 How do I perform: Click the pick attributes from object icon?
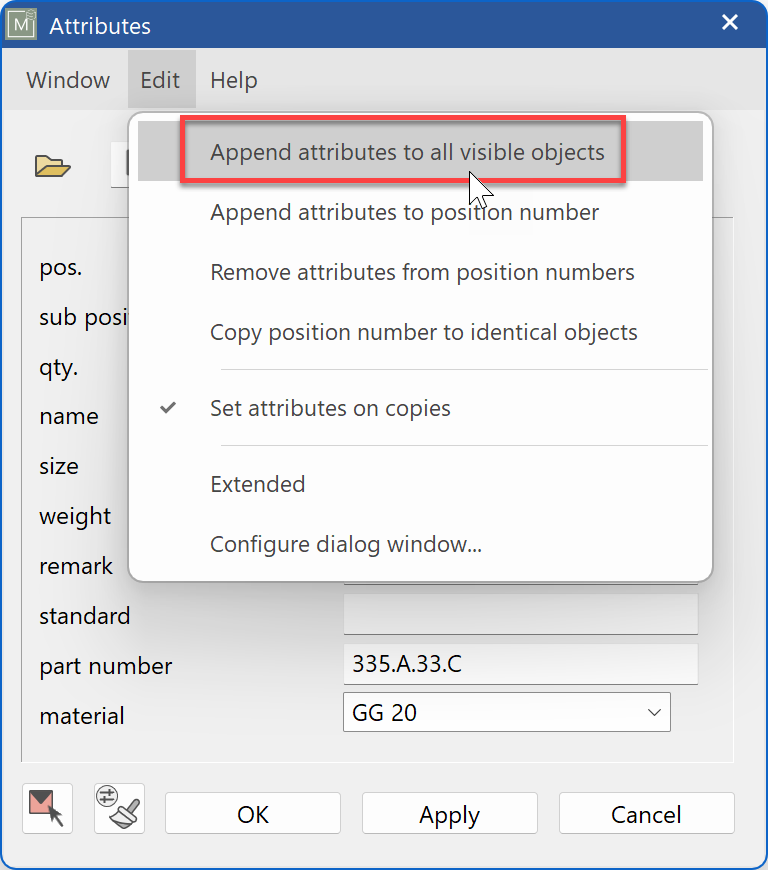pos(47,808)
